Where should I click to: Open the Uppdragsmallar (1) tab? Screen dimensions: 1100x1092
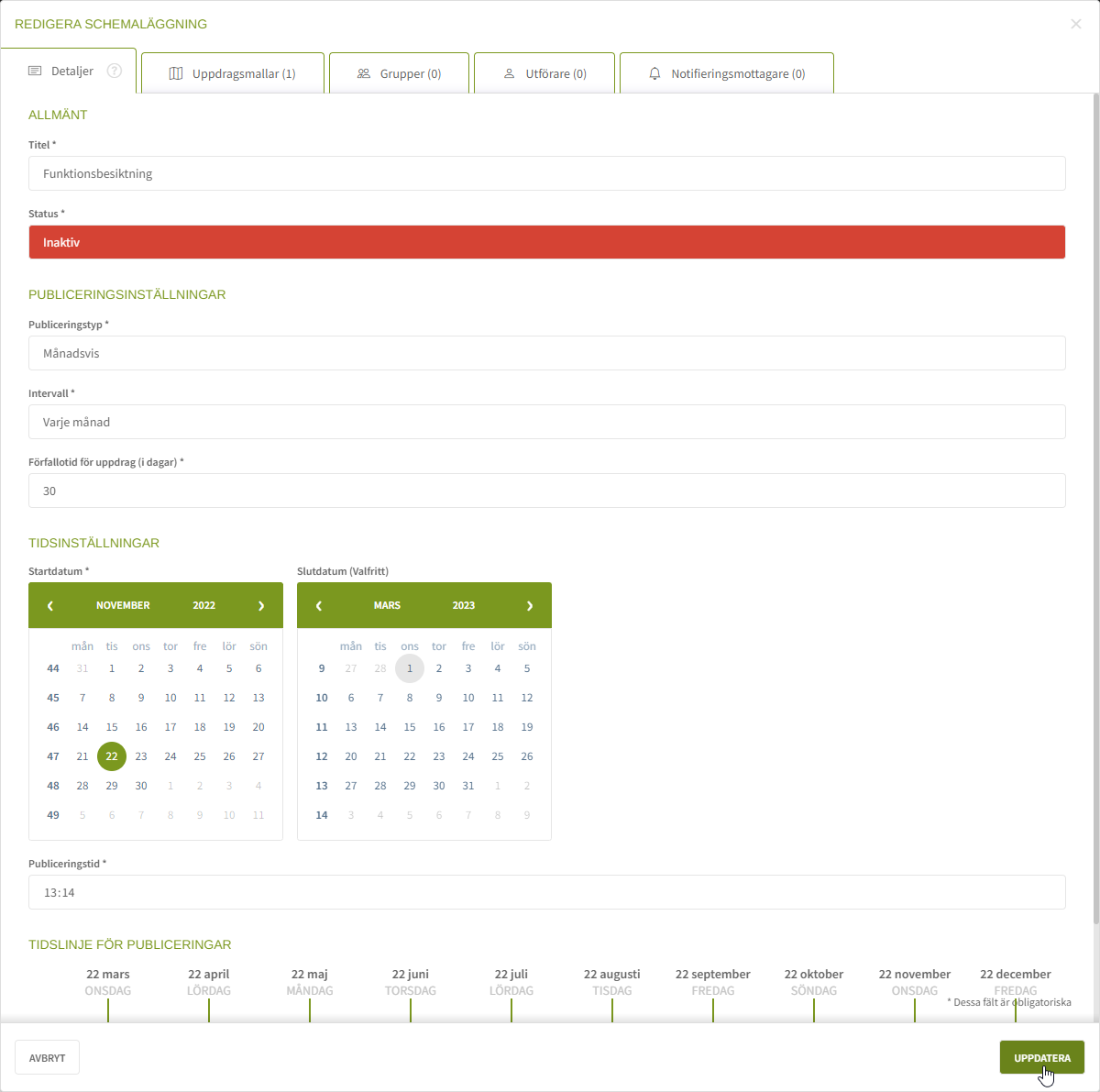[233, 73]
